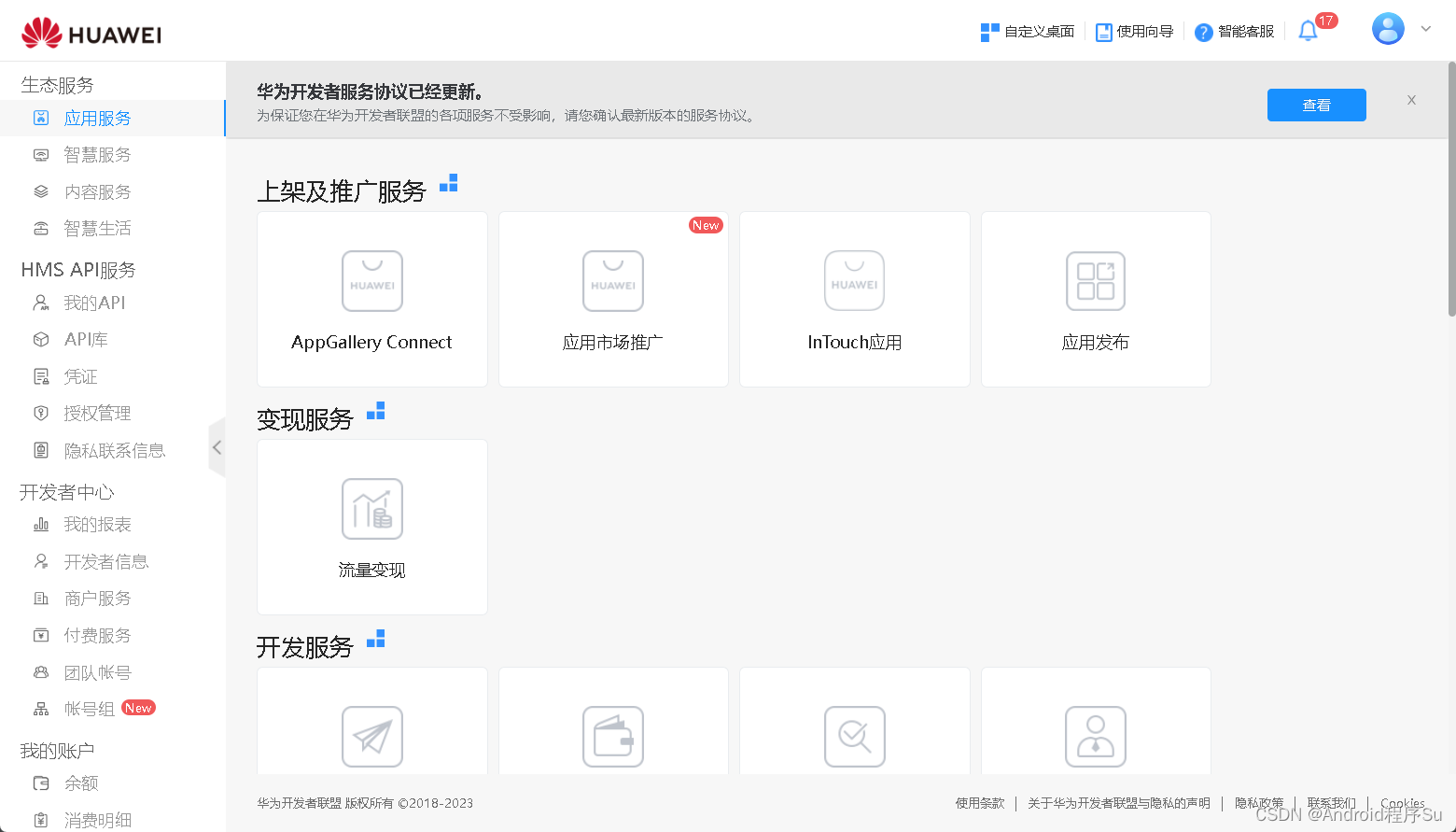Click the 应用服务 sidebar icon
Image resolution: width=1456 pixels, height=832 pixels.
pos(41,118)
